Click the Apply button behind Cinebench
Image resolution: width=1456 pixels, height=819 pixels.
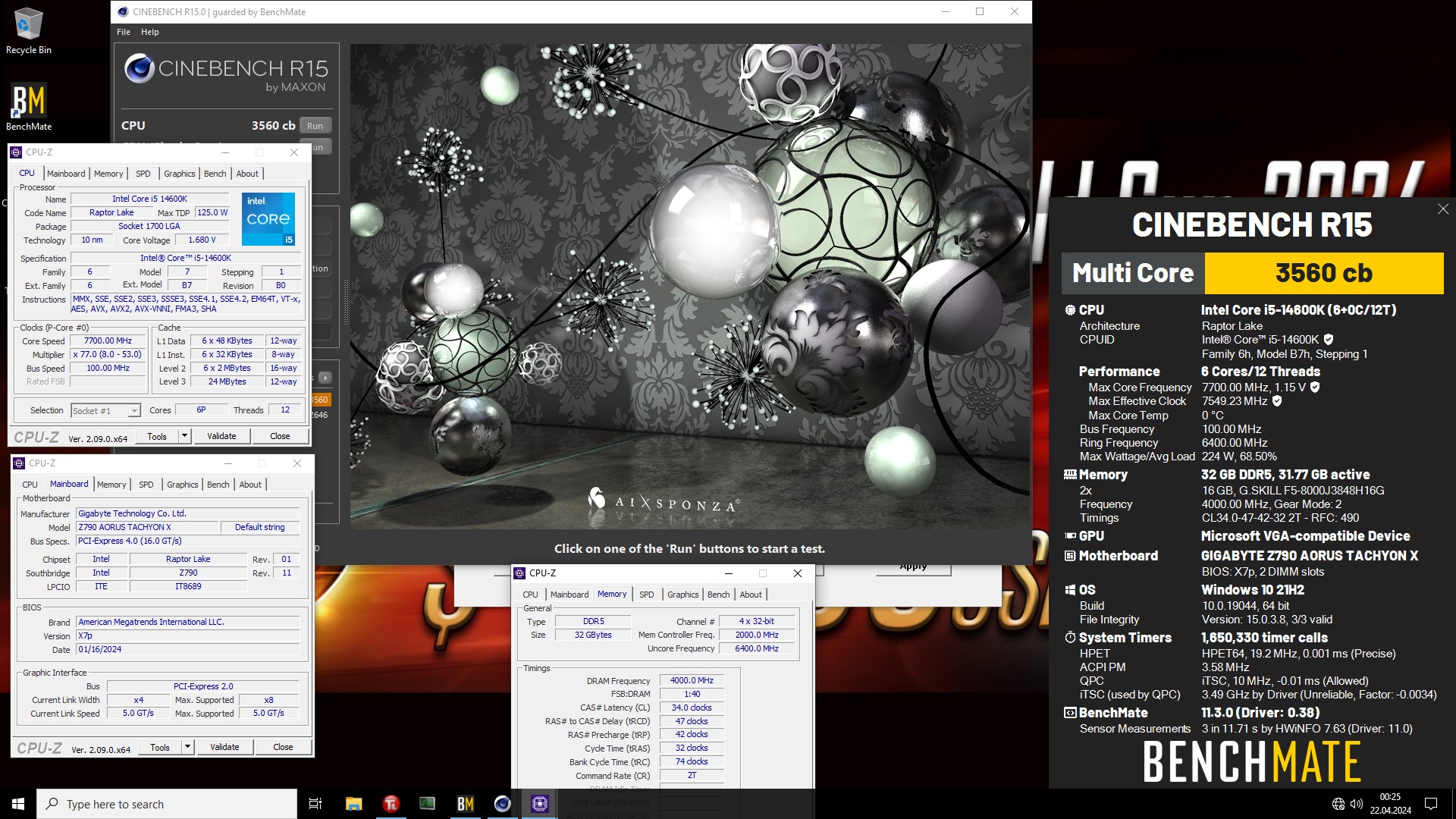913,569
